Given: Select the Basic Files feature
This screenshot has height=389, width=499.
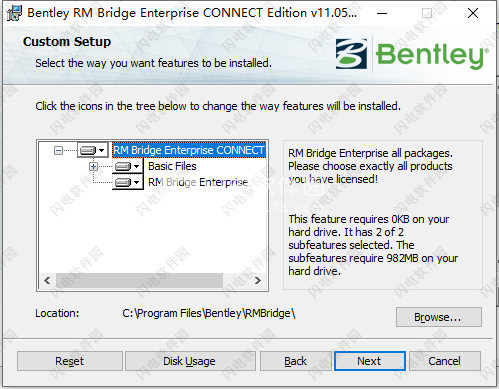Looking at the screenshot, I should (172, 166).
